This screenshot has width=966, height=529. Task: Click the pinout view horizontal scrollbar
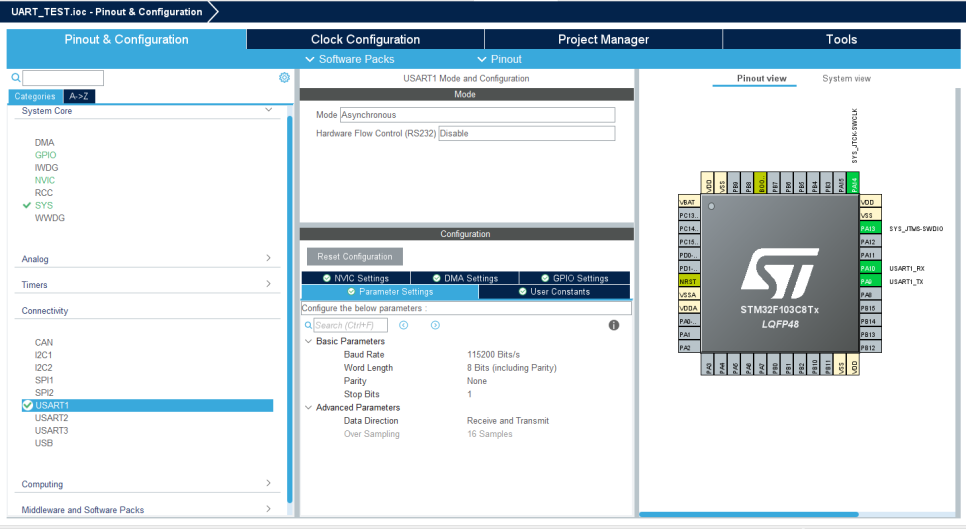coord(749,514)
